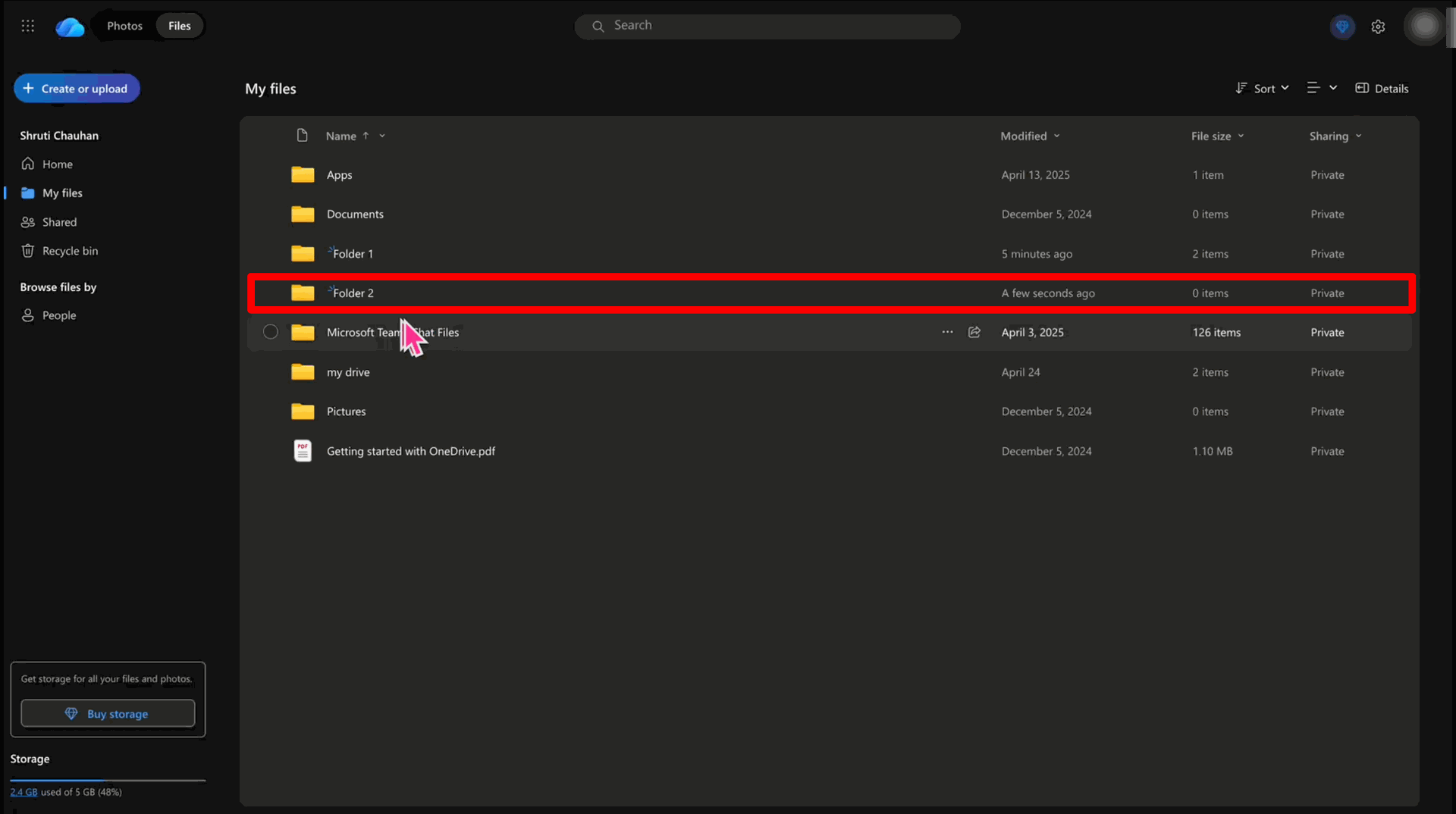Open more actions for Microsoft Teams Chat Files
Viewport: 1456px width, 814px height.
pyautogui.click(x=947, y=332)
